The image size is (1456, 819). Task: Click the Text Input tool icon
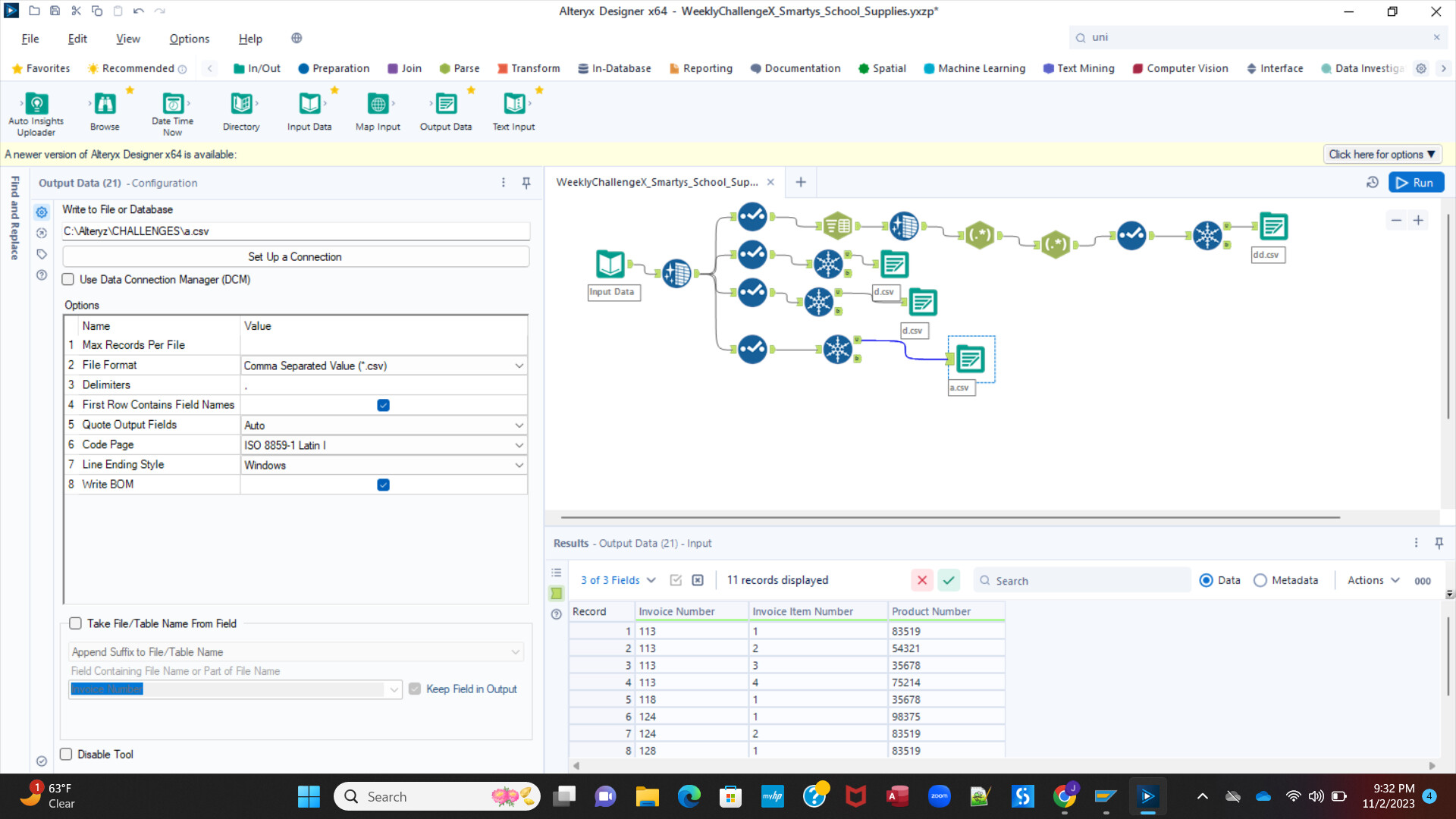[513, 104]
